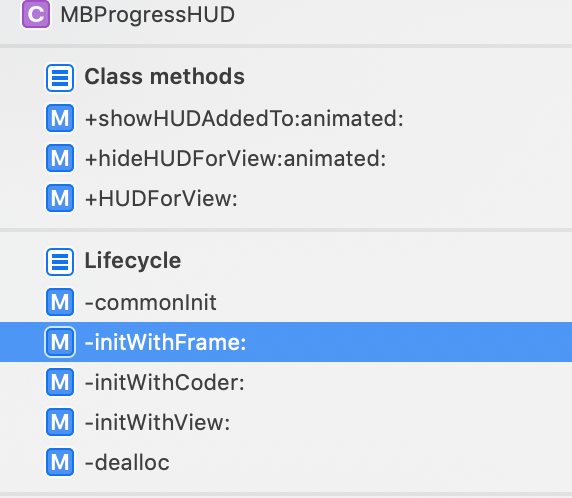Open the -commonInit method
572x498 pixels.
coord(286,302)
